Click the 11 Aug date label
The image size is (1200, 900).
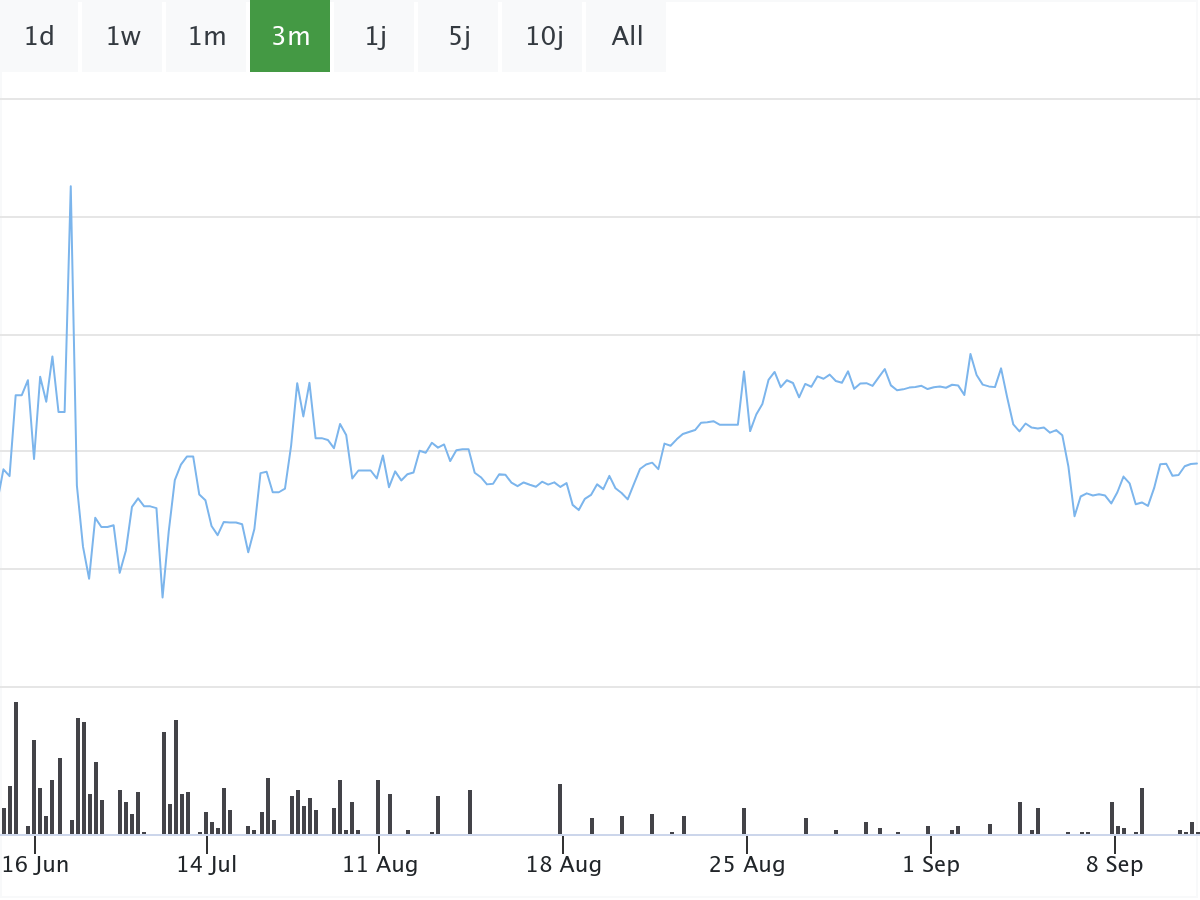tap(380, 865)
